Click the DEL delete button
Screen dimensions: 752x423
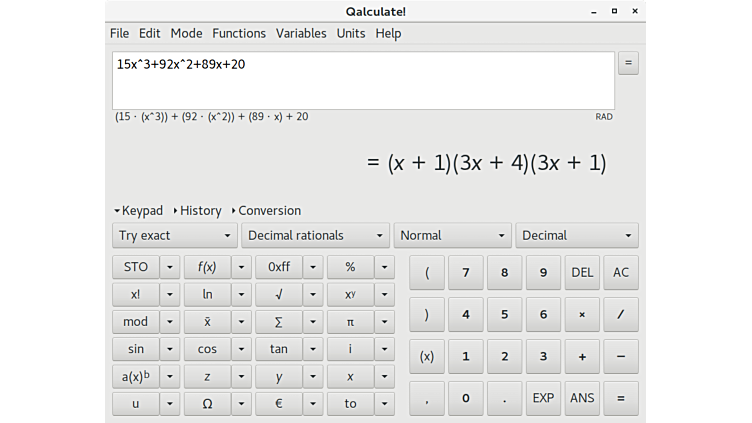click(582, 272)
